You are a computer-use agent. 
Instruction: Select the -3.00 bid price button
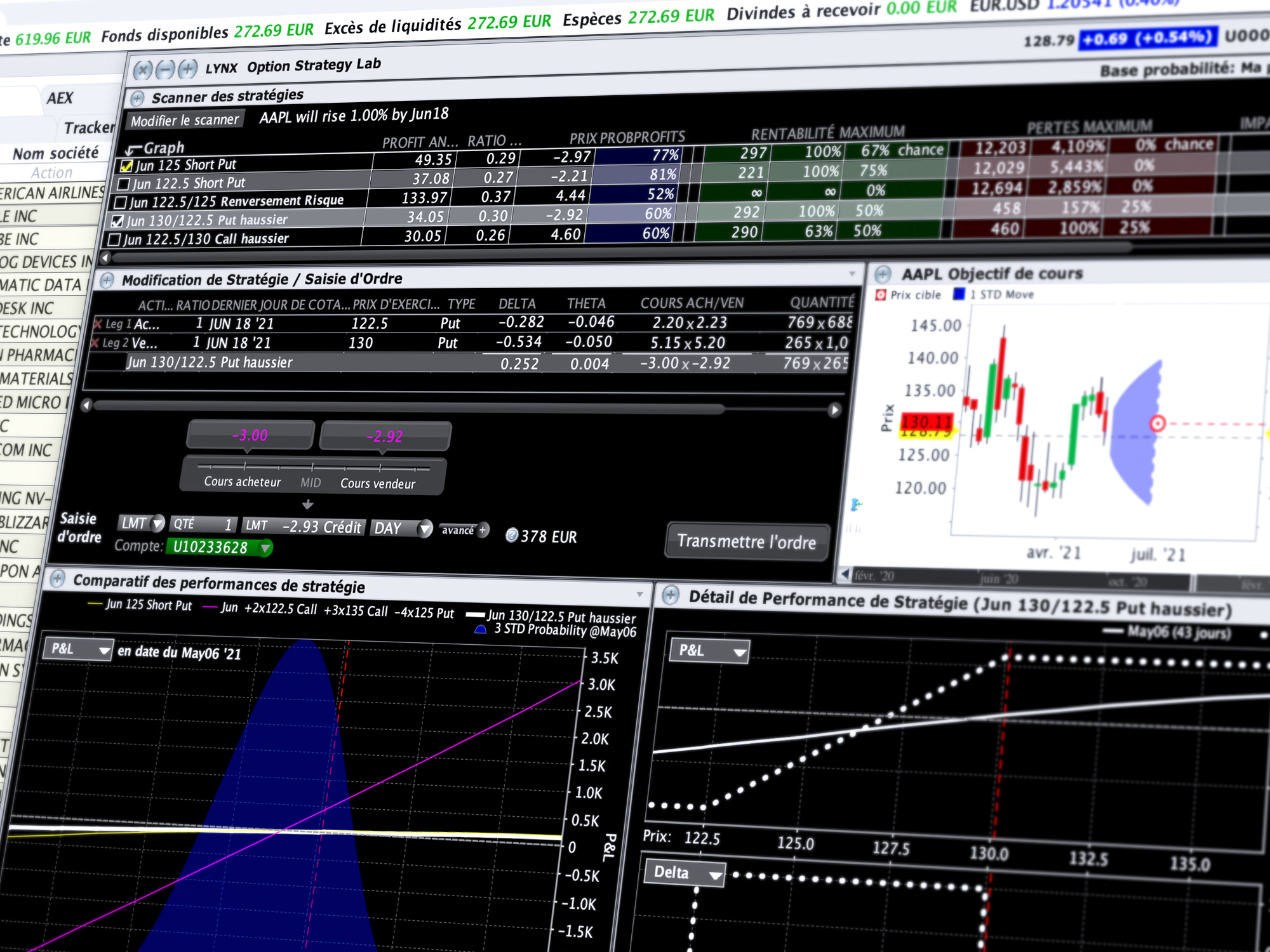click(250, 435)
